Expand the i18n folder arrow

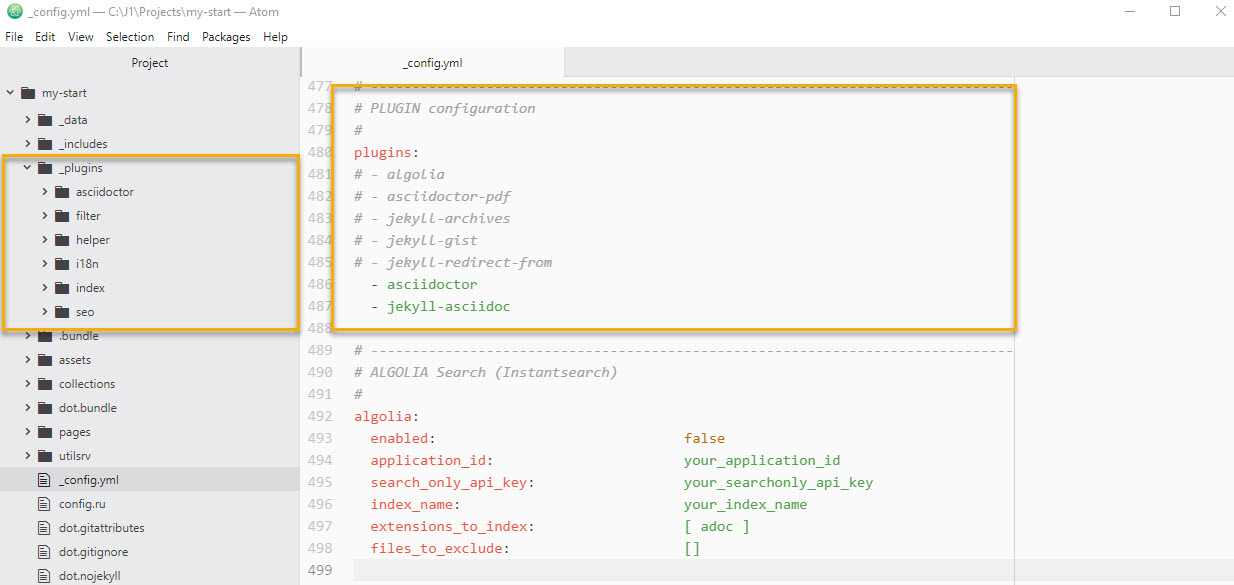[x=45, y=264]
